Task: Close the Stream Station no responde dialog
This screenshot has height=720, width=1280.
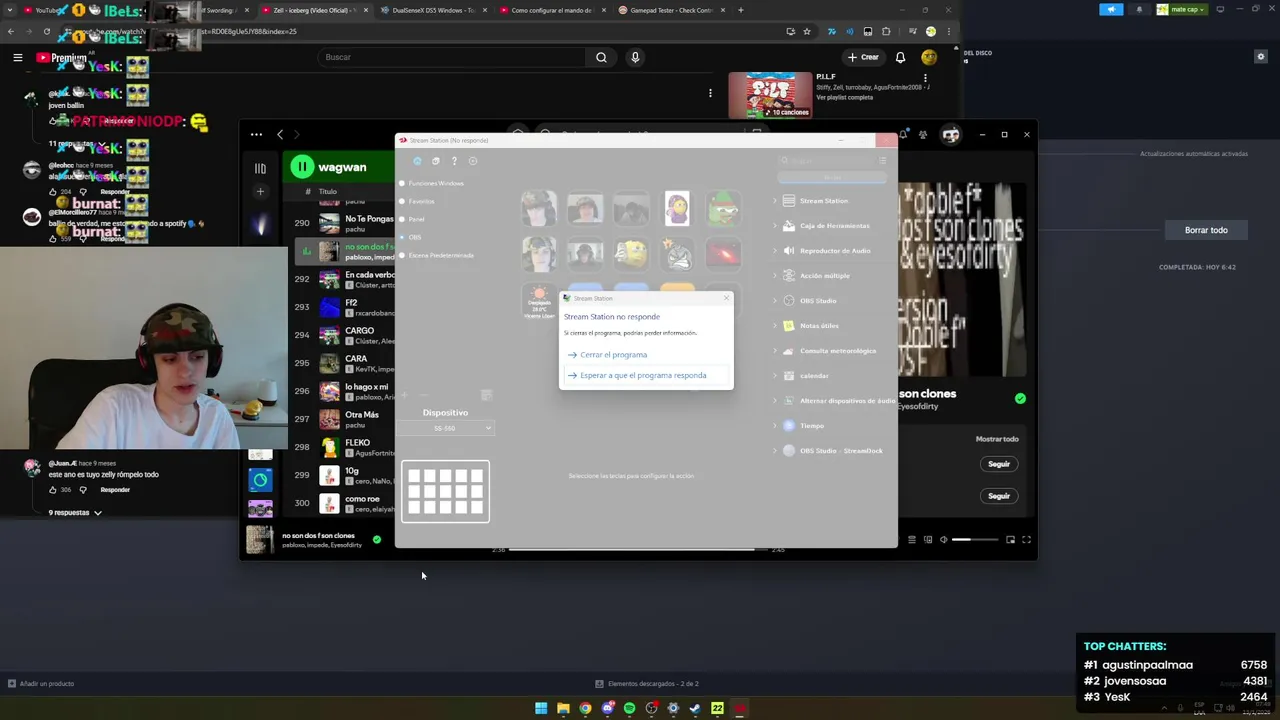Action: [726, 298]
